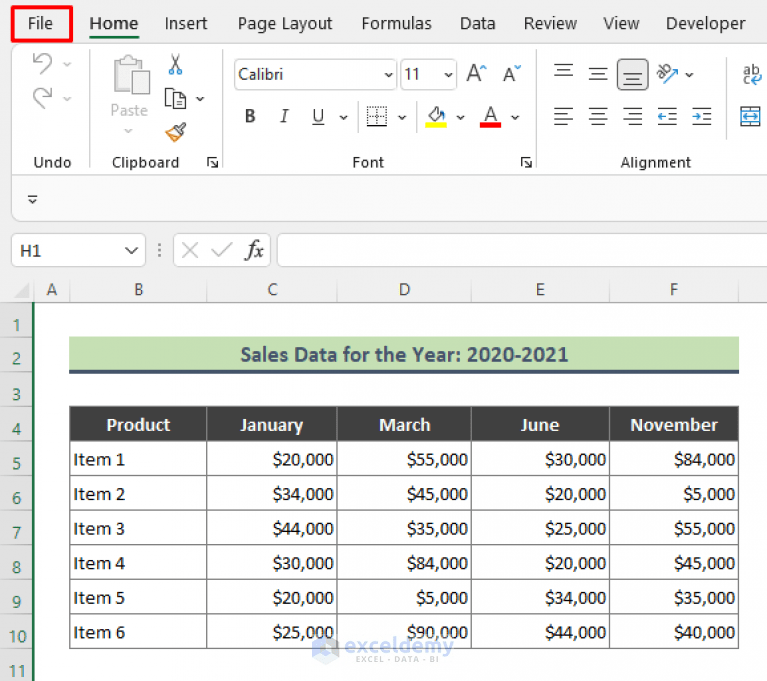Open borders dropdown arrow
This screenshot has height=681, width=767.
402,117
